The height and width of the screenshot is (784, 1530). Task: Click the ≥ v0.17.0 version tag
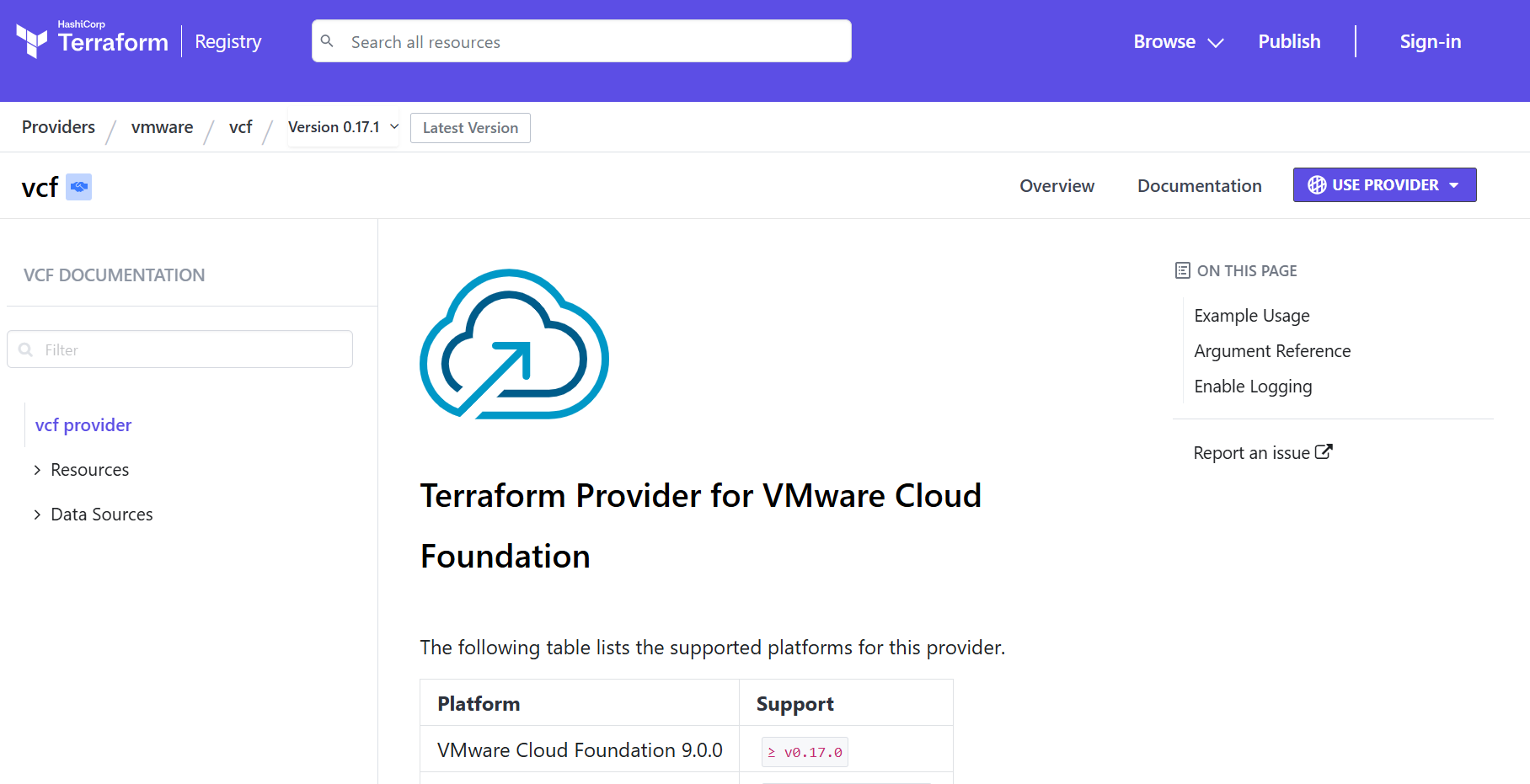click(805, 752)
